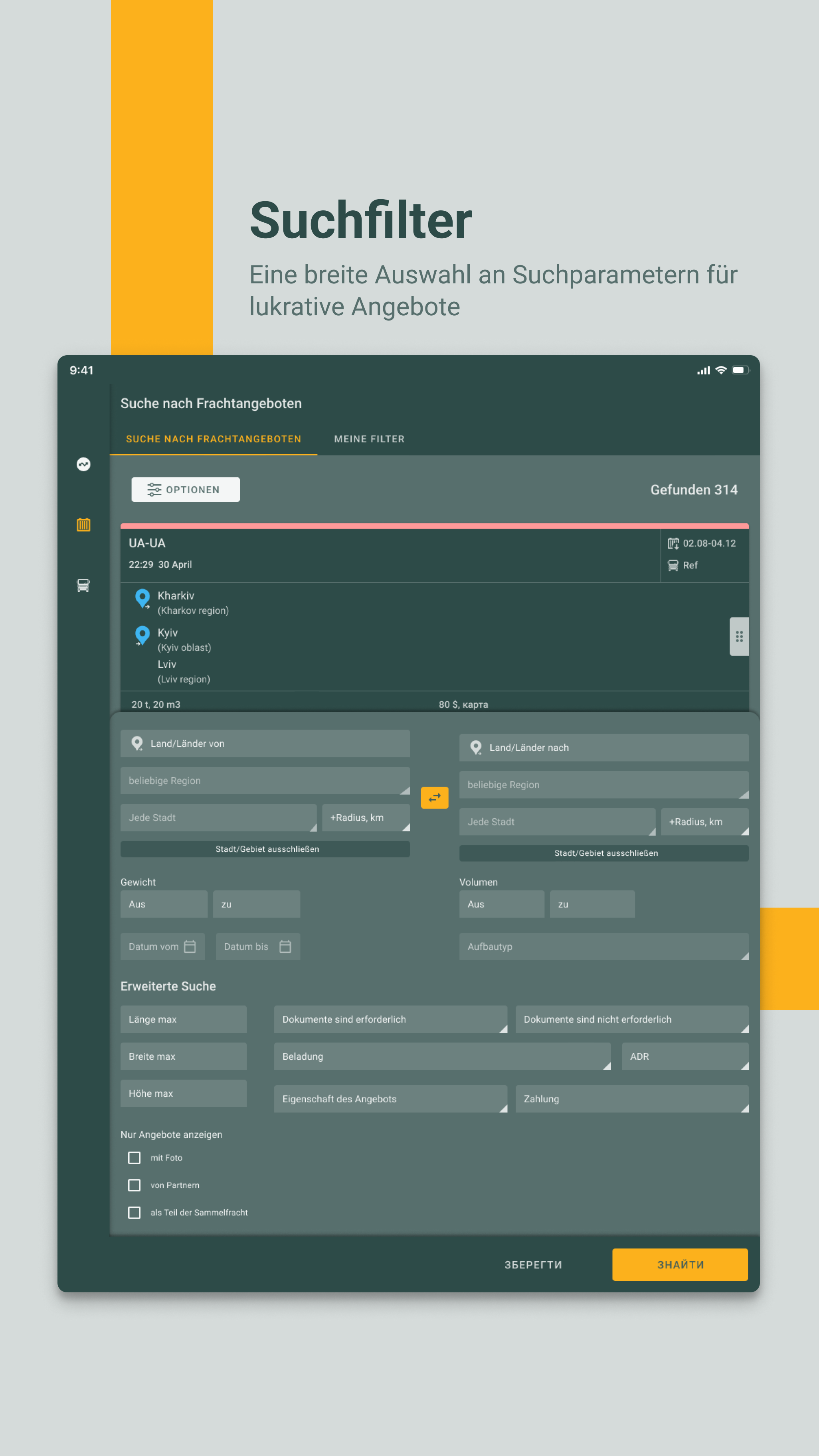Tick 'als Teil der Sammelfracht' checkbox

[135, 1213]
